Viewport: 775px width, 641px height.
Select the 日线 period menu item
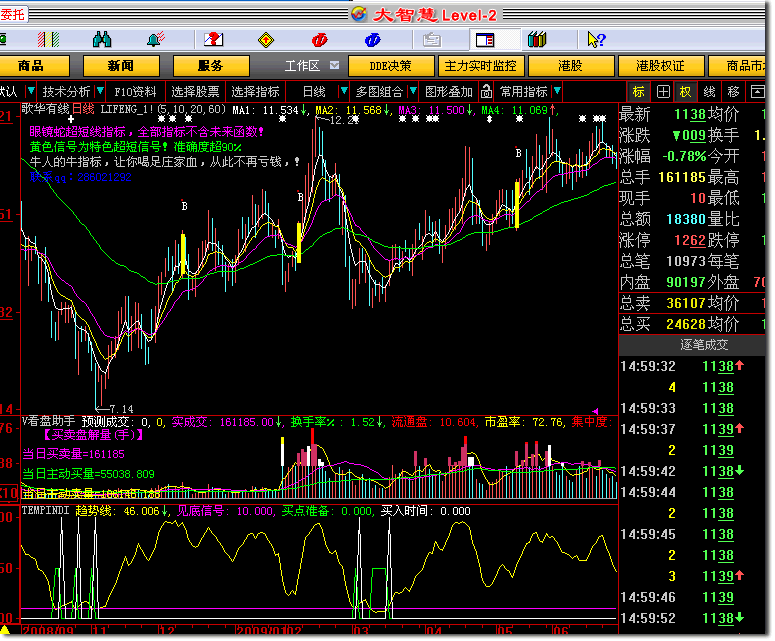tap(314, 91)
